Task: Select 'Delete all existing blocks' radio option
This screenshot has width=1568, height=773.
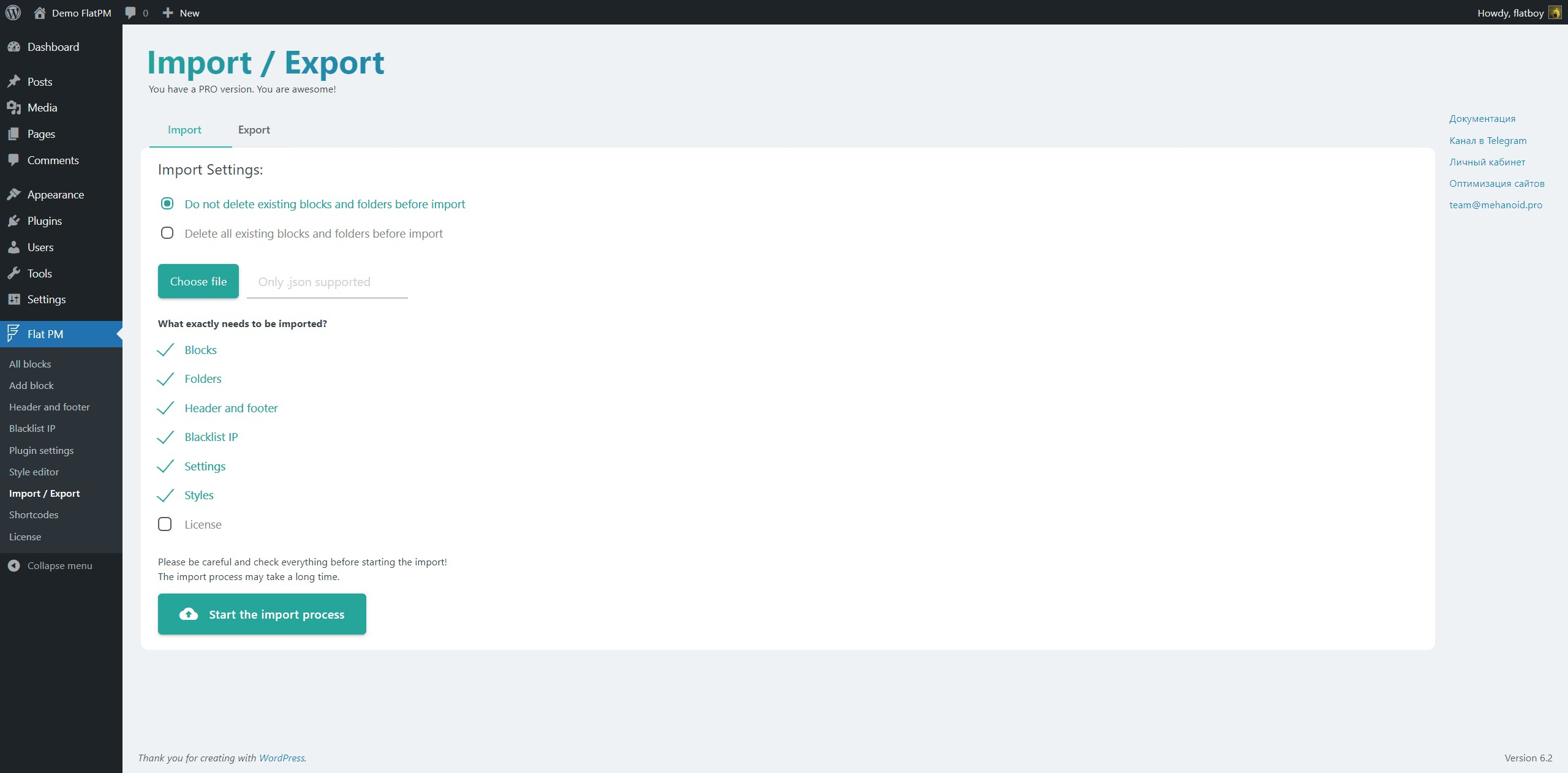Action: pyautogui.click(x=167, y=233)
